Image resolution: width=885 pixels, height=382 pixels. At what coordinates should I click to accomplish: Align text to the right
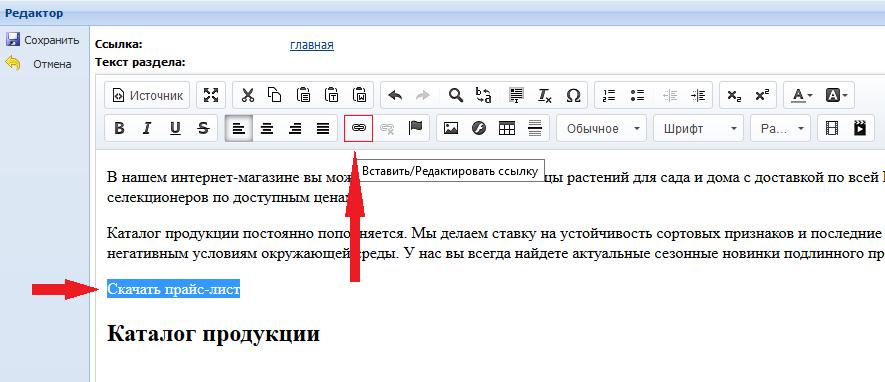pos(295,129)
